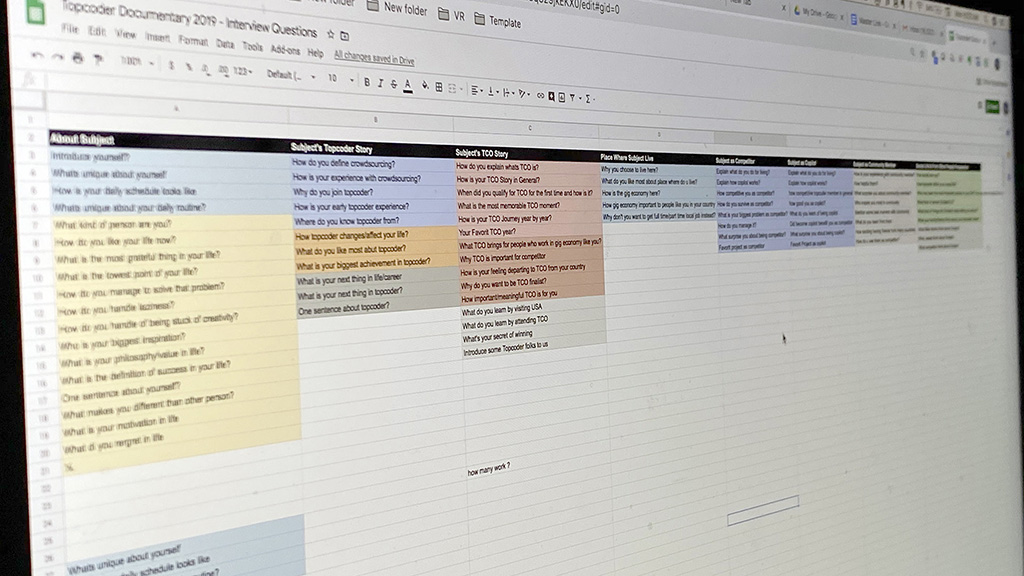Move document using the folder icon beside the title
1024x576 pixels.
pos(345,36)
